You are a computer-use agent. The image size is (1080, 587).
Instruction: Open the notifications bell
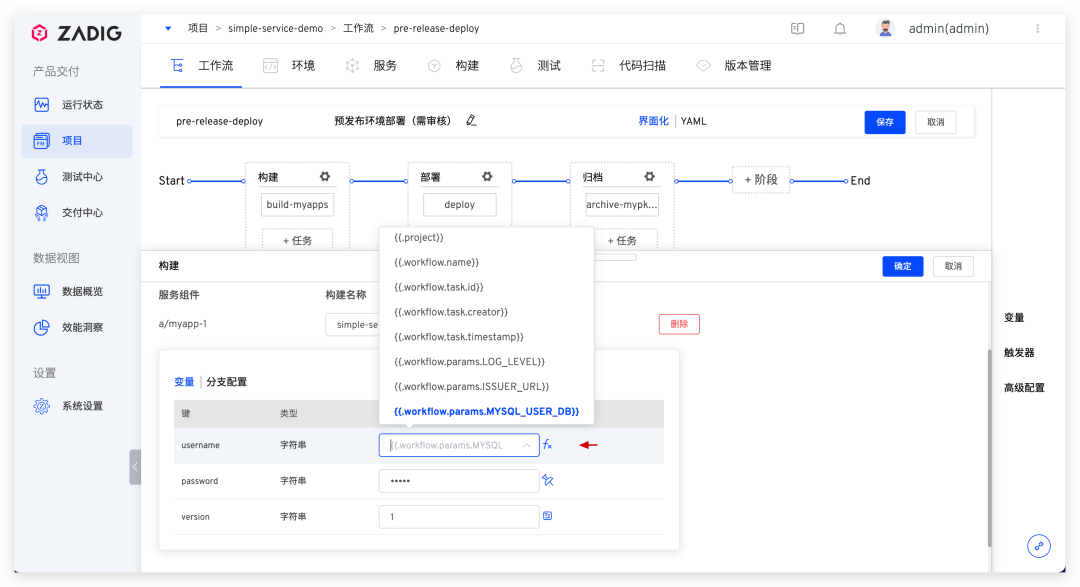(840, 28)
